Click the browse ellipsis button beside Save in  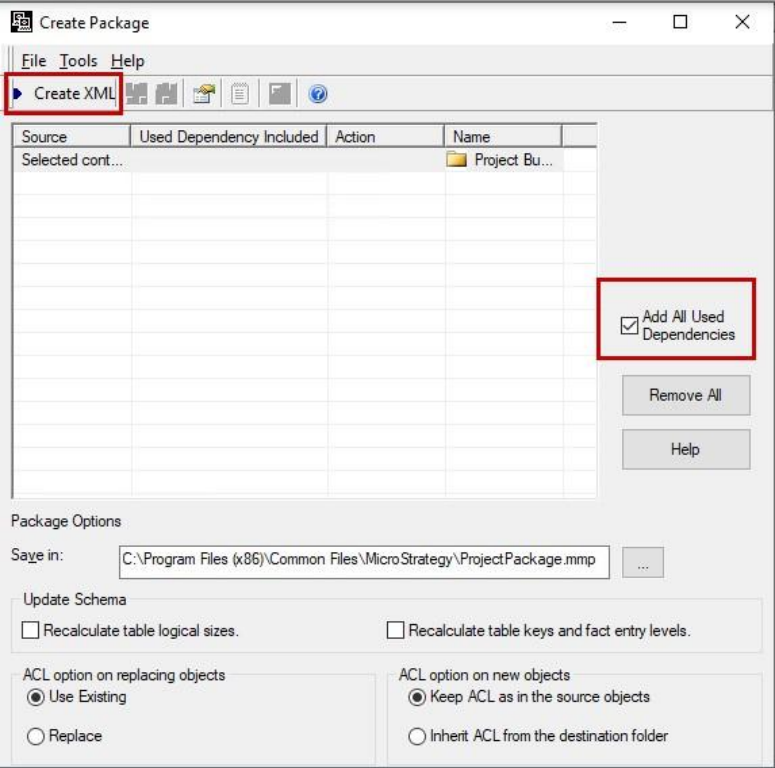[642, 562]
